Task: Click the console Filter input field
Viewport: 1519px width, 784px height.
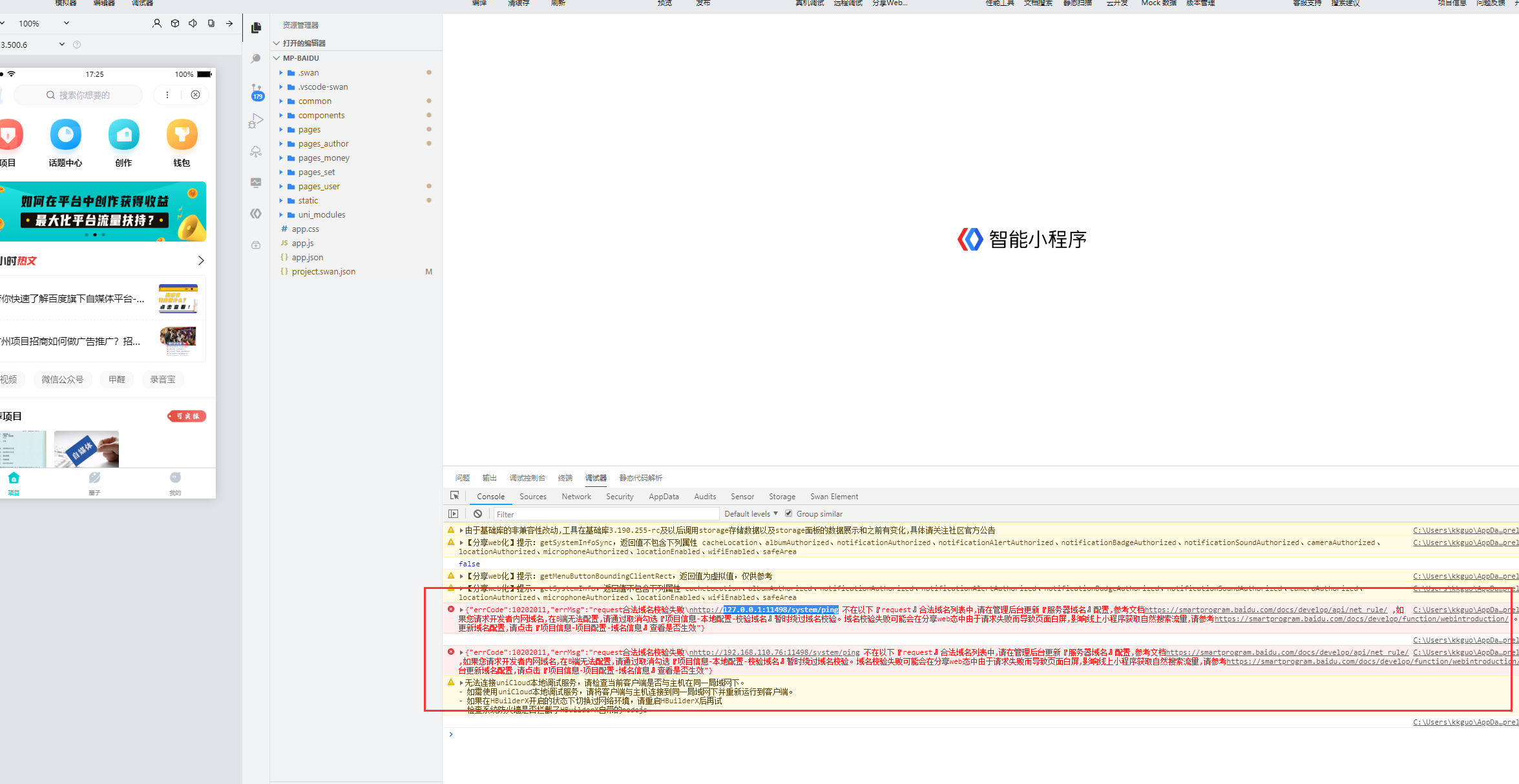Action: (x=605, y=514)
